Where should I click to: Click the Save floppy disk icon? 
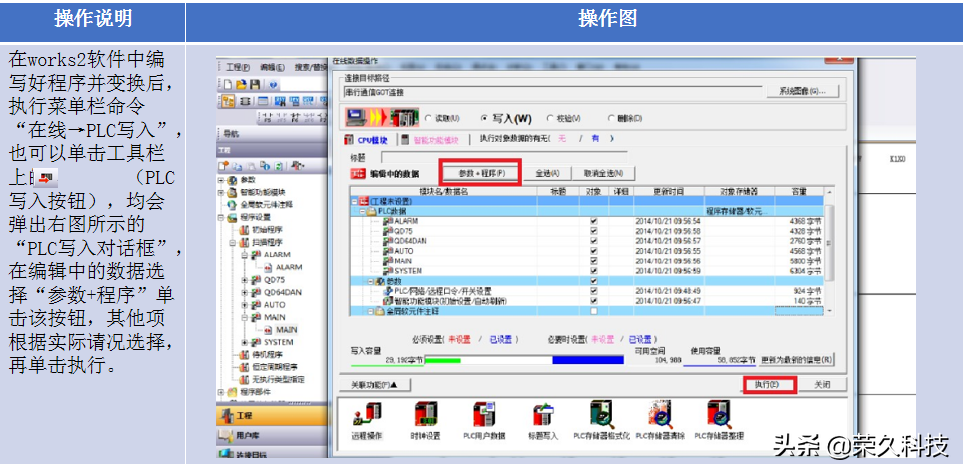(254, 84)
